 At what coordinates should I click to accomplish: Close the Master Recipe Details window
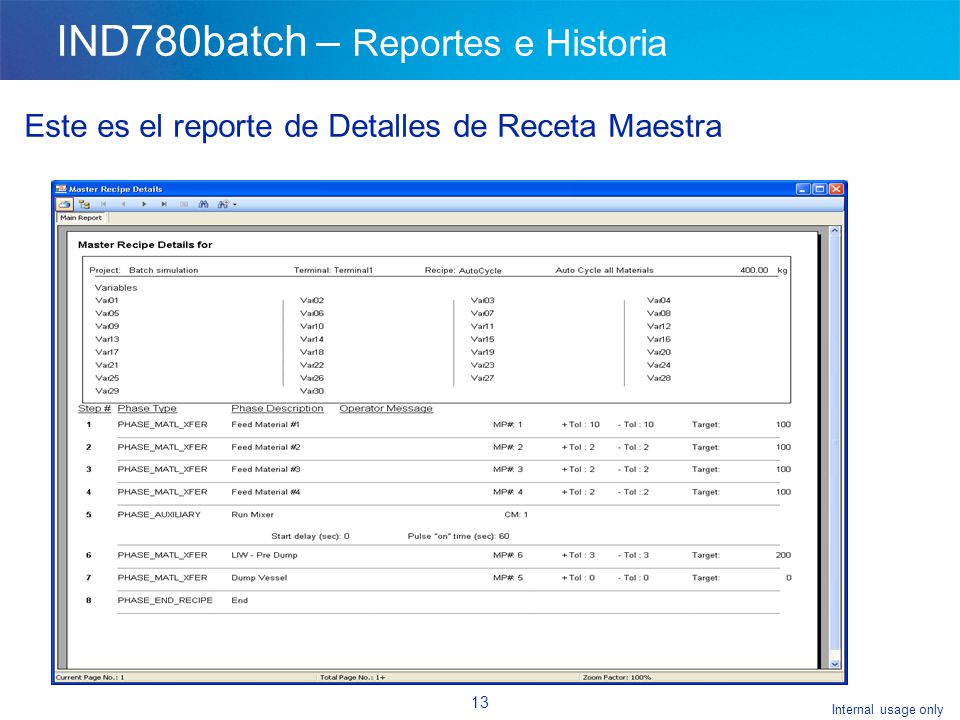836,189
